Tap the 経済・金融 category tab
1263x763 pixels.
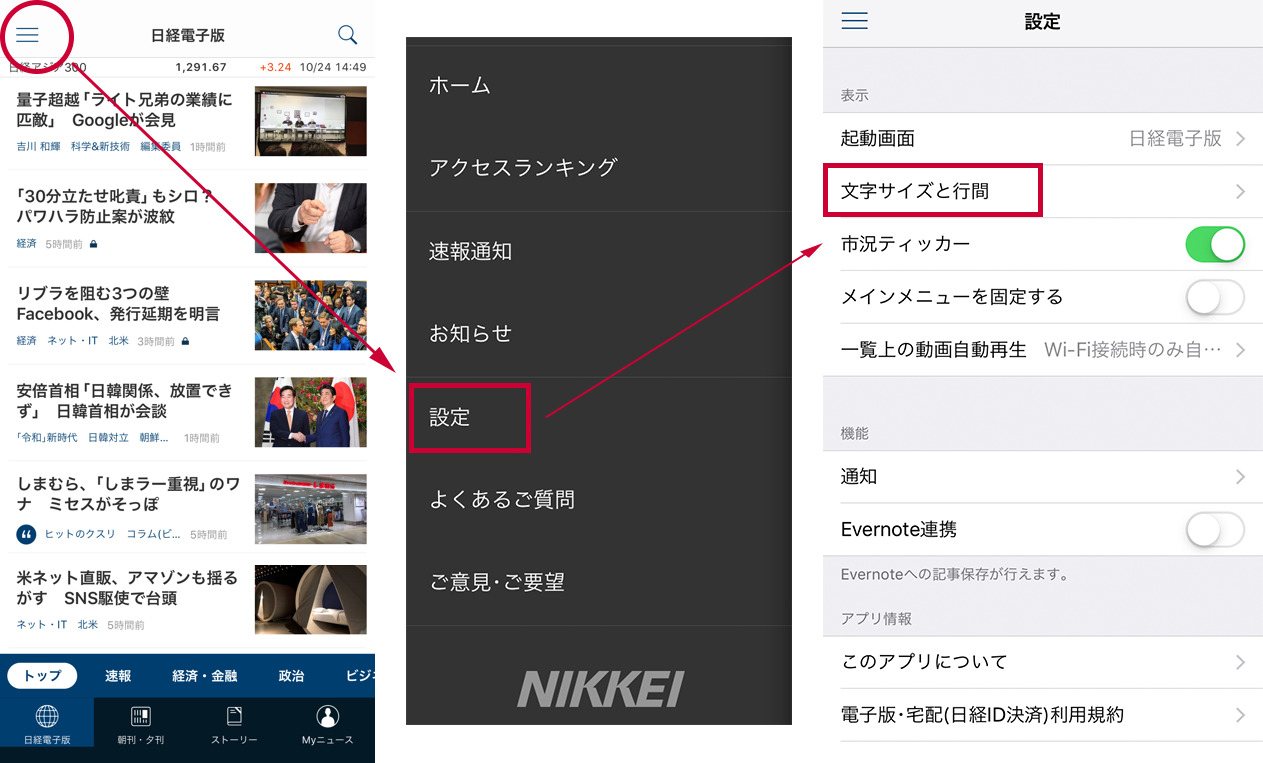(x=205, y=676)
